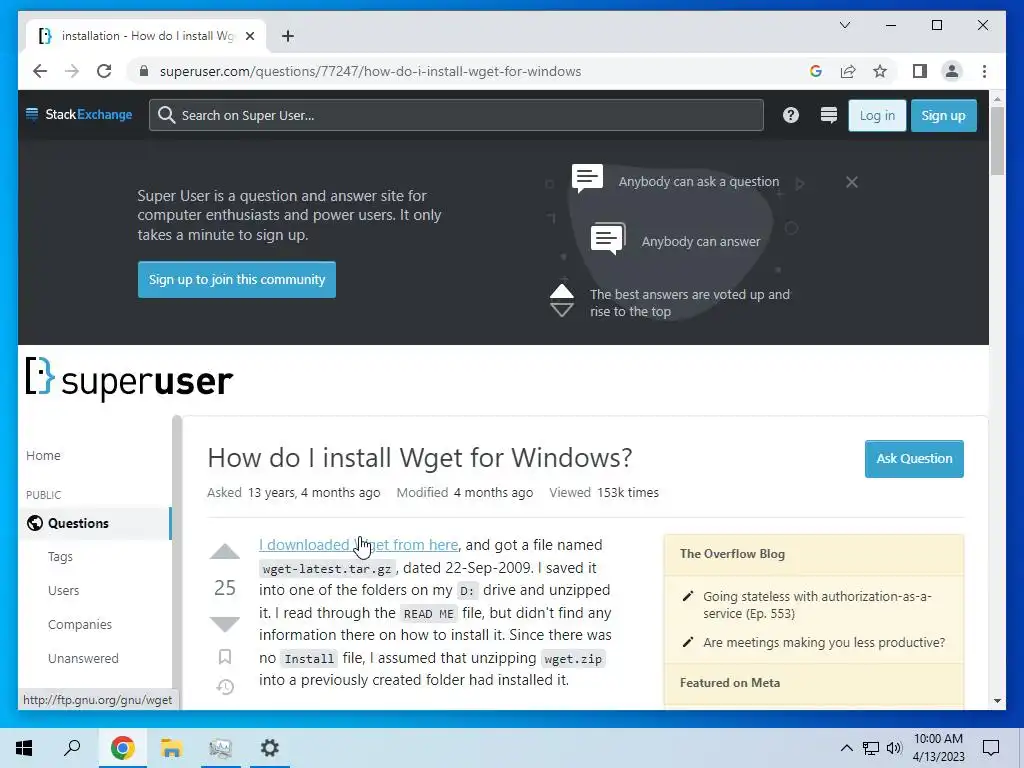Open the Windows Start menu

[x=24, y=748]
